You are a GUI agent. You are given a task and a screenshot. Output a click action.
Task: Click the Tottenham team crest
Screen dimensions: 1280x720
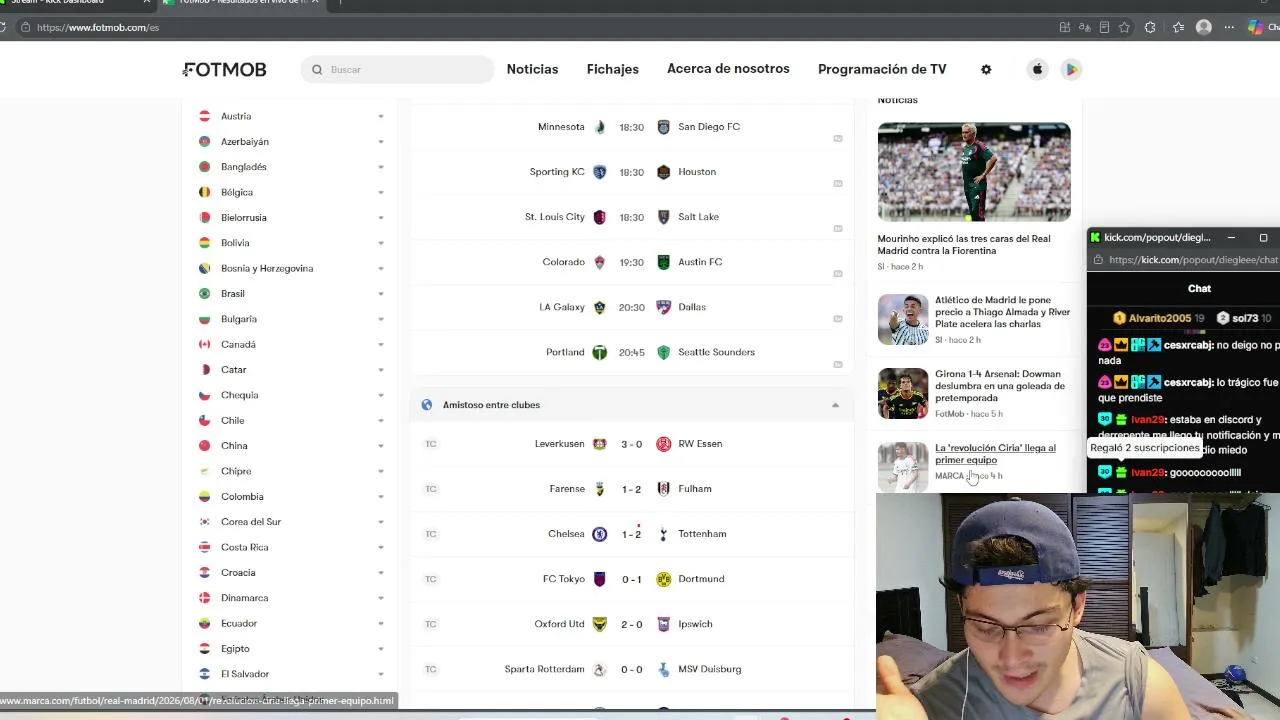pyautogui.click(x=663, y=534)
